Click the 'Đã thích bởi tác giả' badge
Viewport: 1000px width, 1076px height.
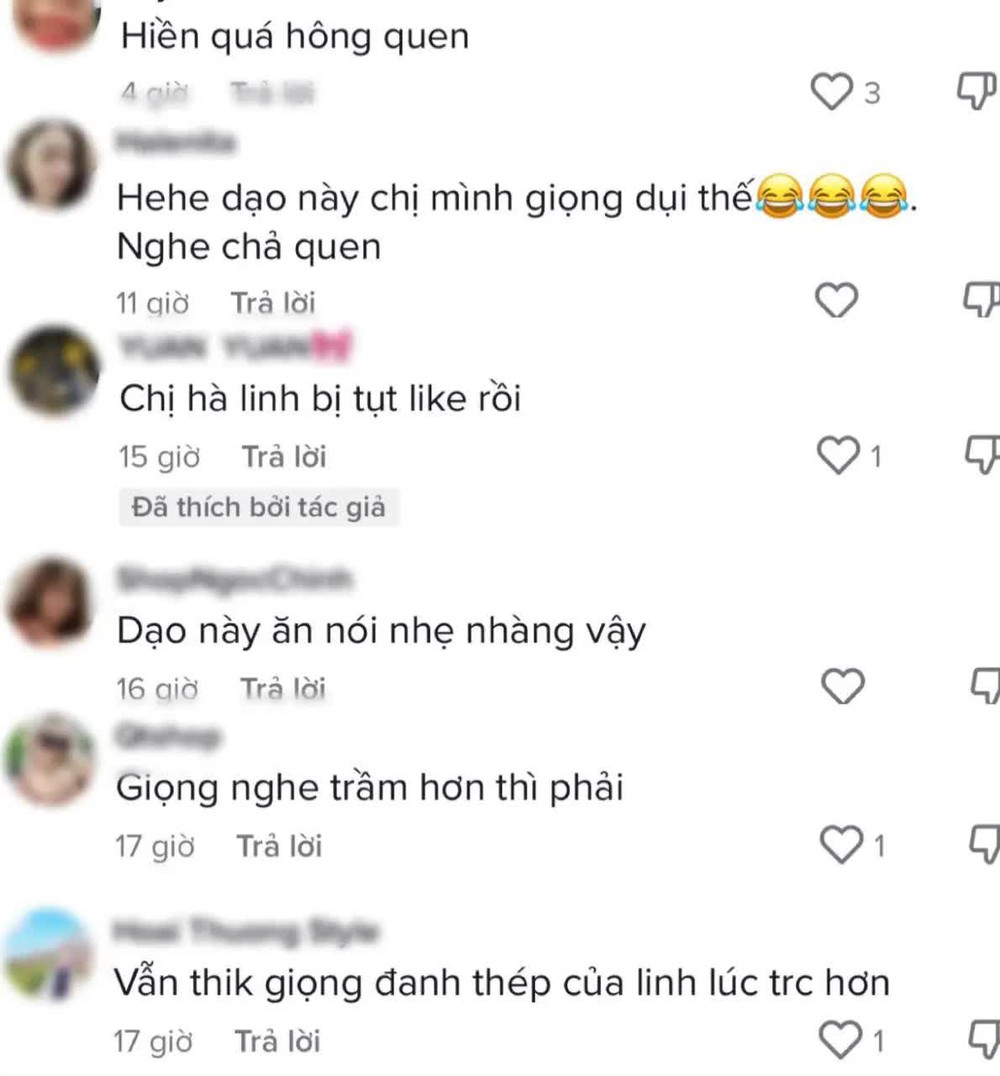coord(259,507)
